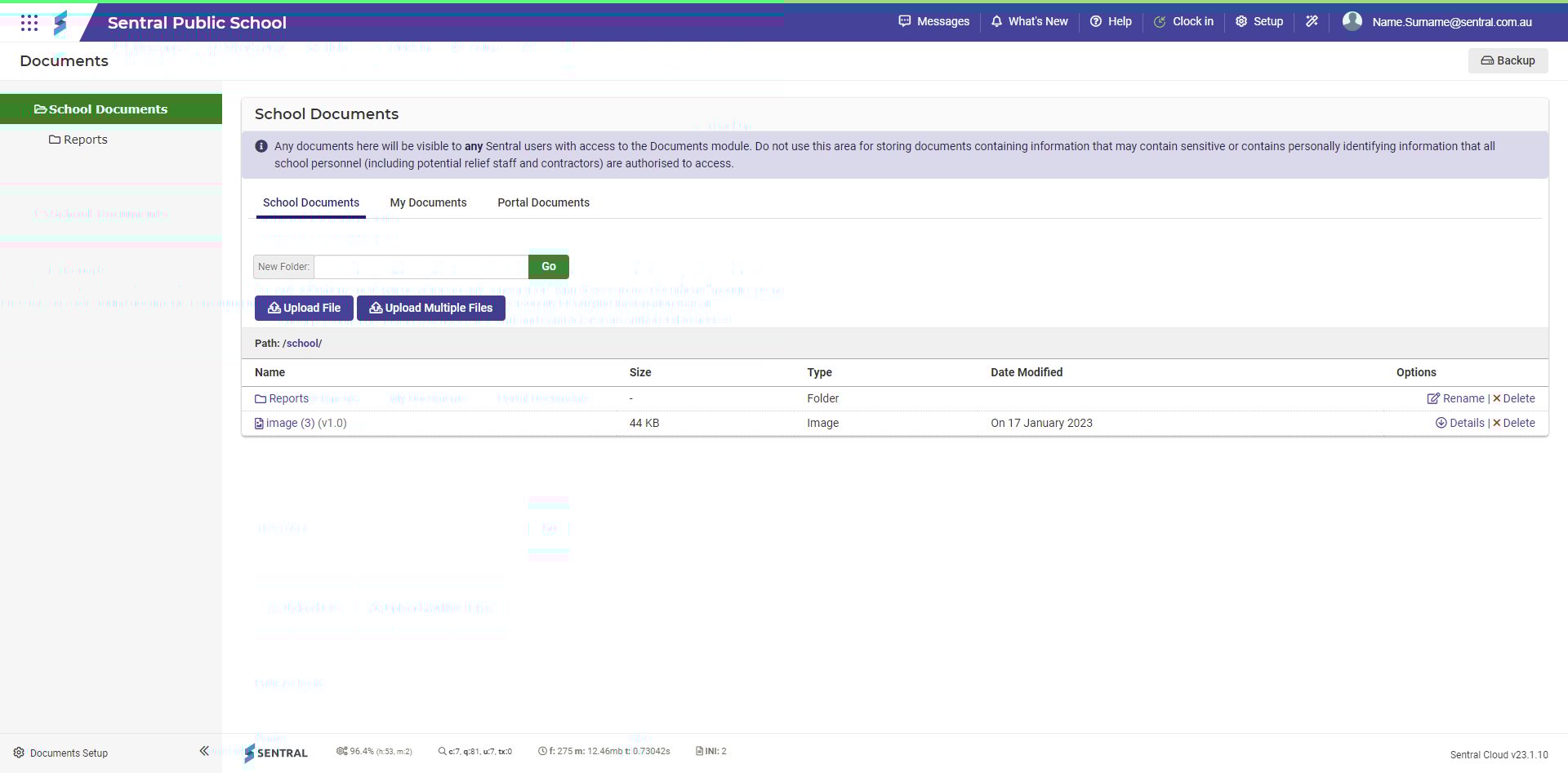Open the Reports folder in sidebar

click(85, 140)
